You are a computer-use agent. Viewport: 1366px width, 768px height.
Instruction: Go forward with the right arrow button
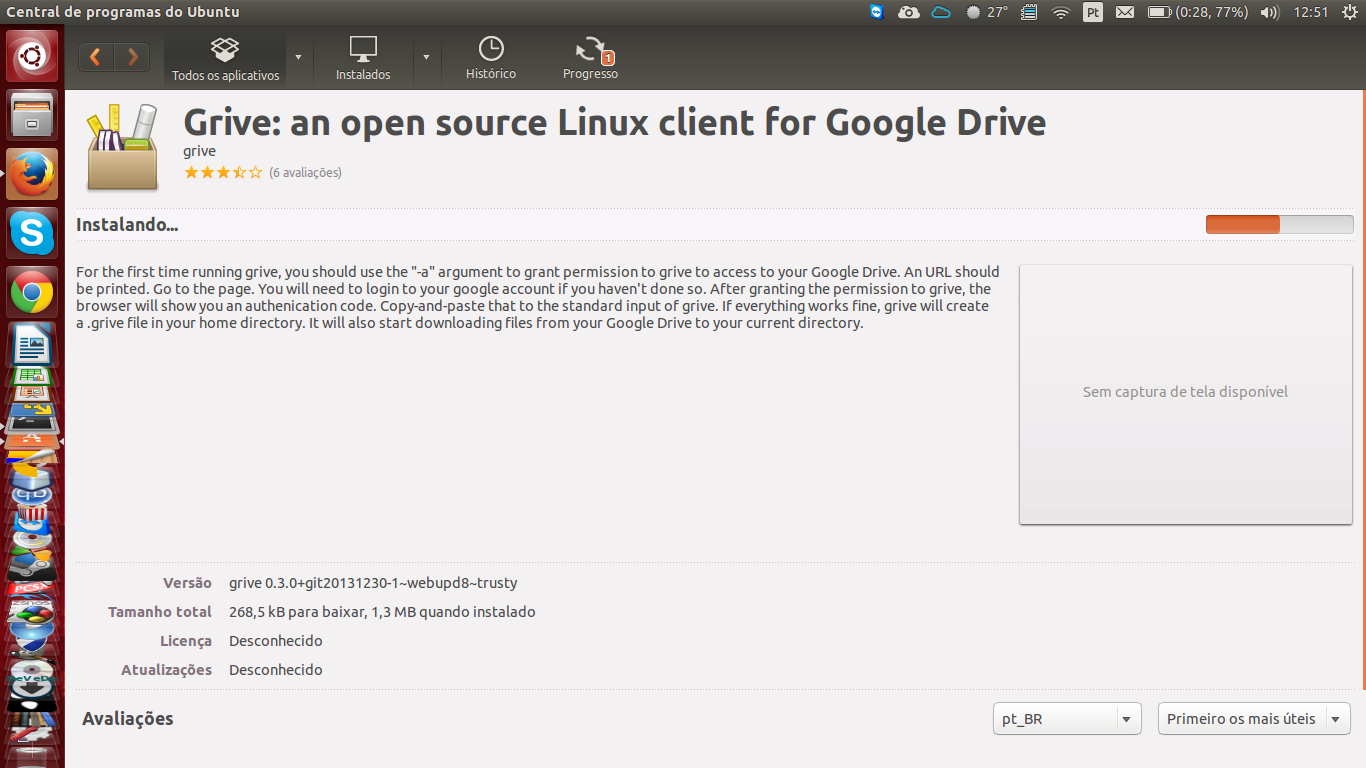[x=132, y=57]
